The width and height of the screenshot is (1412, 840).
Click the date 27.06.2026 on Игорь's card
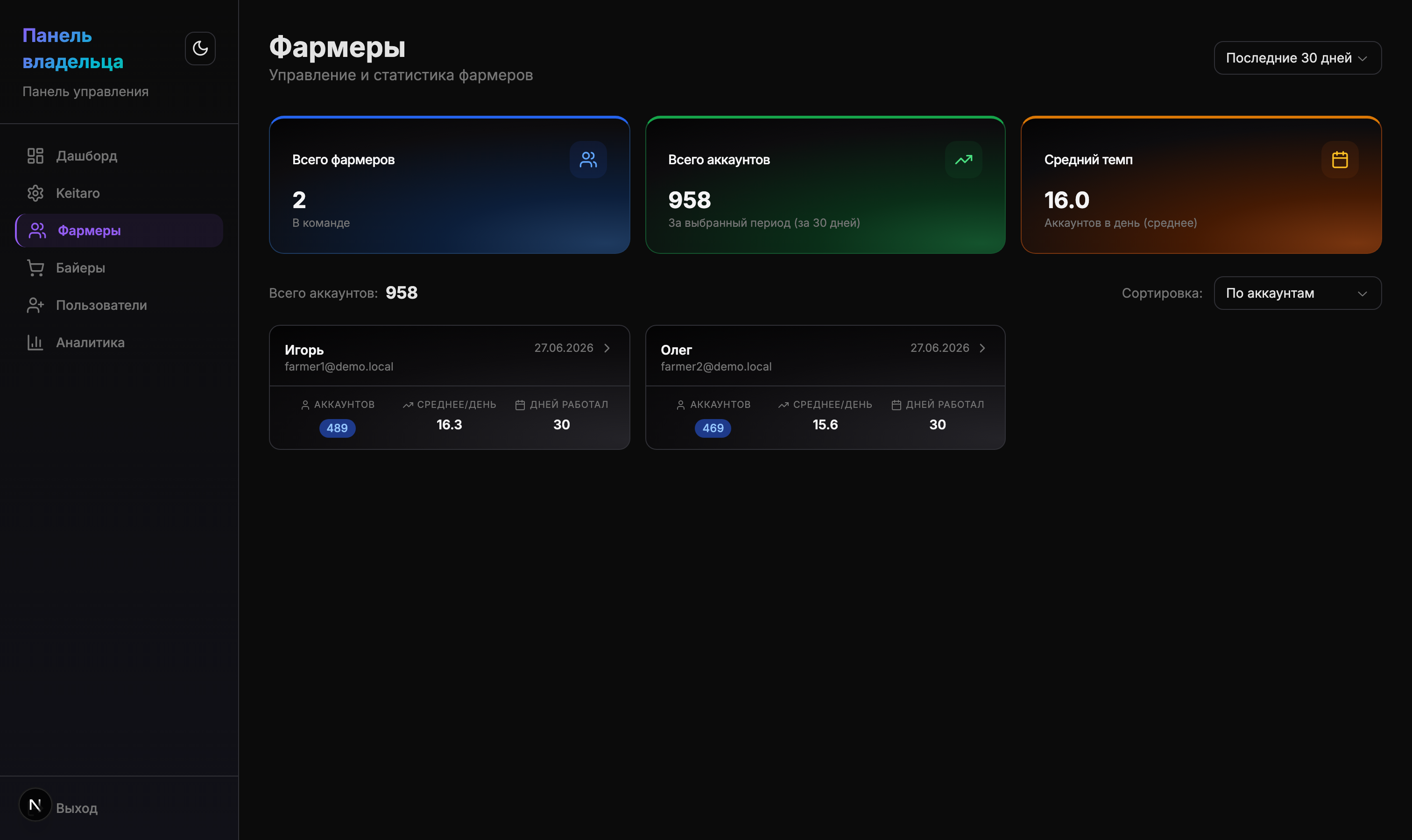tap(564, 348)
